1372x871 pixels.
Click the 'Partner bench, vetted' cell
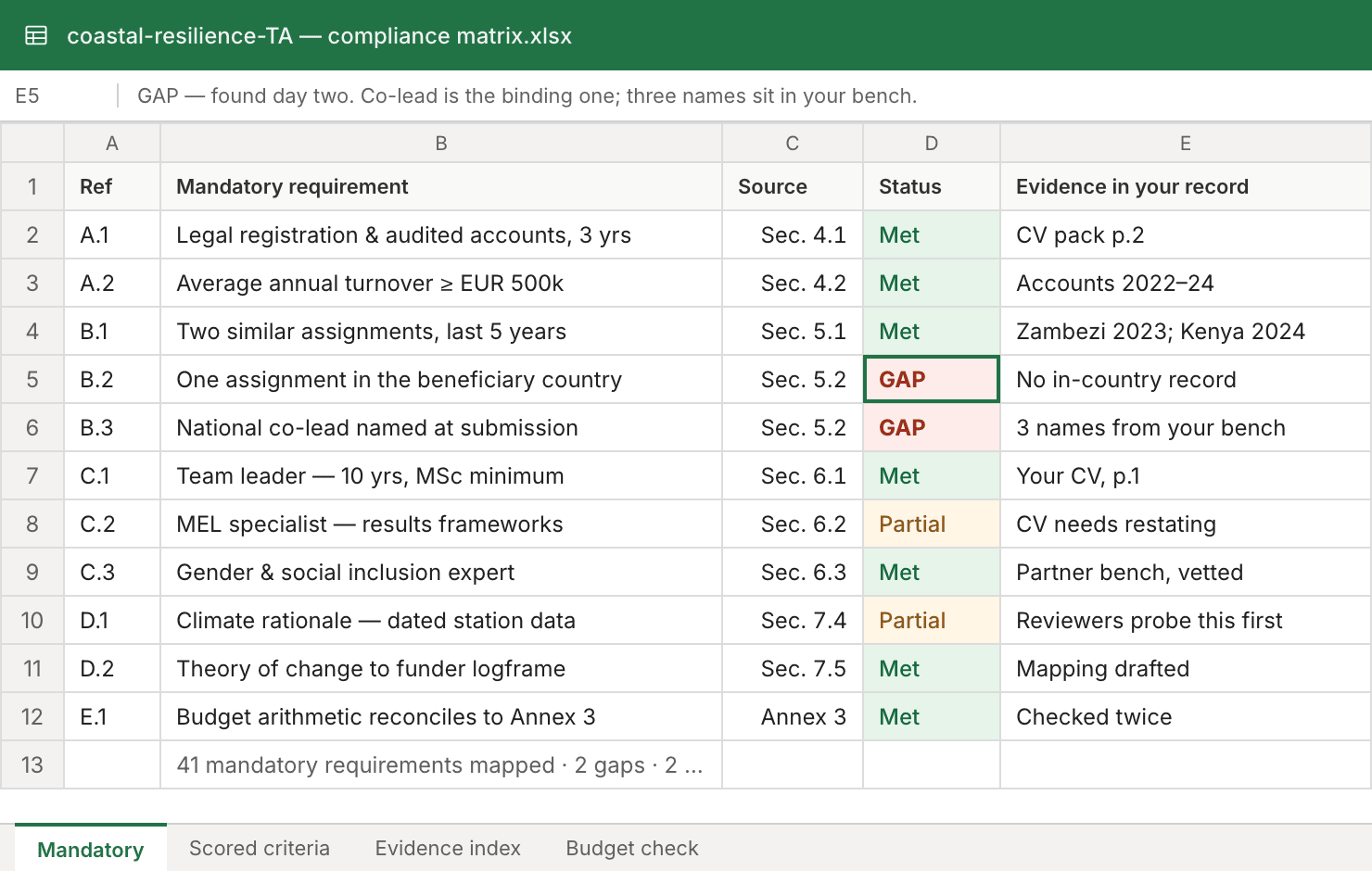click(x=1186, y=572)
